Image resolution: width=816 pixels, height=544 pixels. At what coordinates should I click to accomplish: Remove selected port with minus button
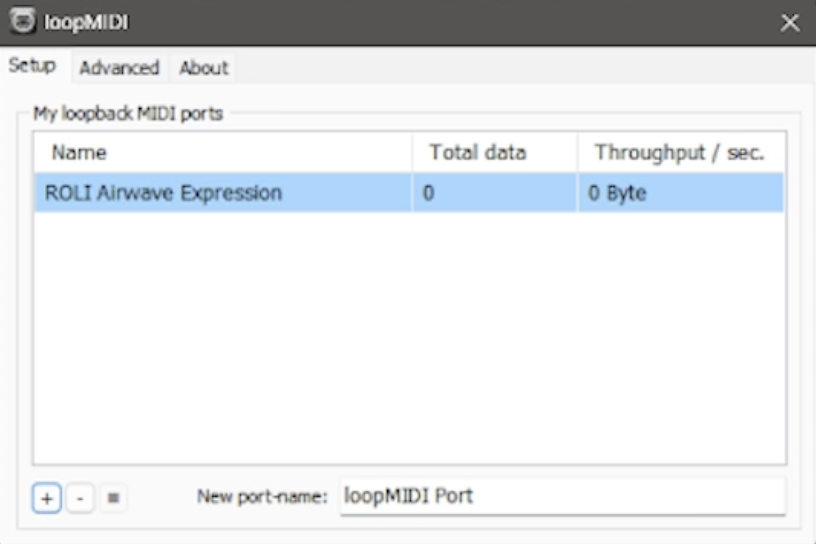click(80, 498)
